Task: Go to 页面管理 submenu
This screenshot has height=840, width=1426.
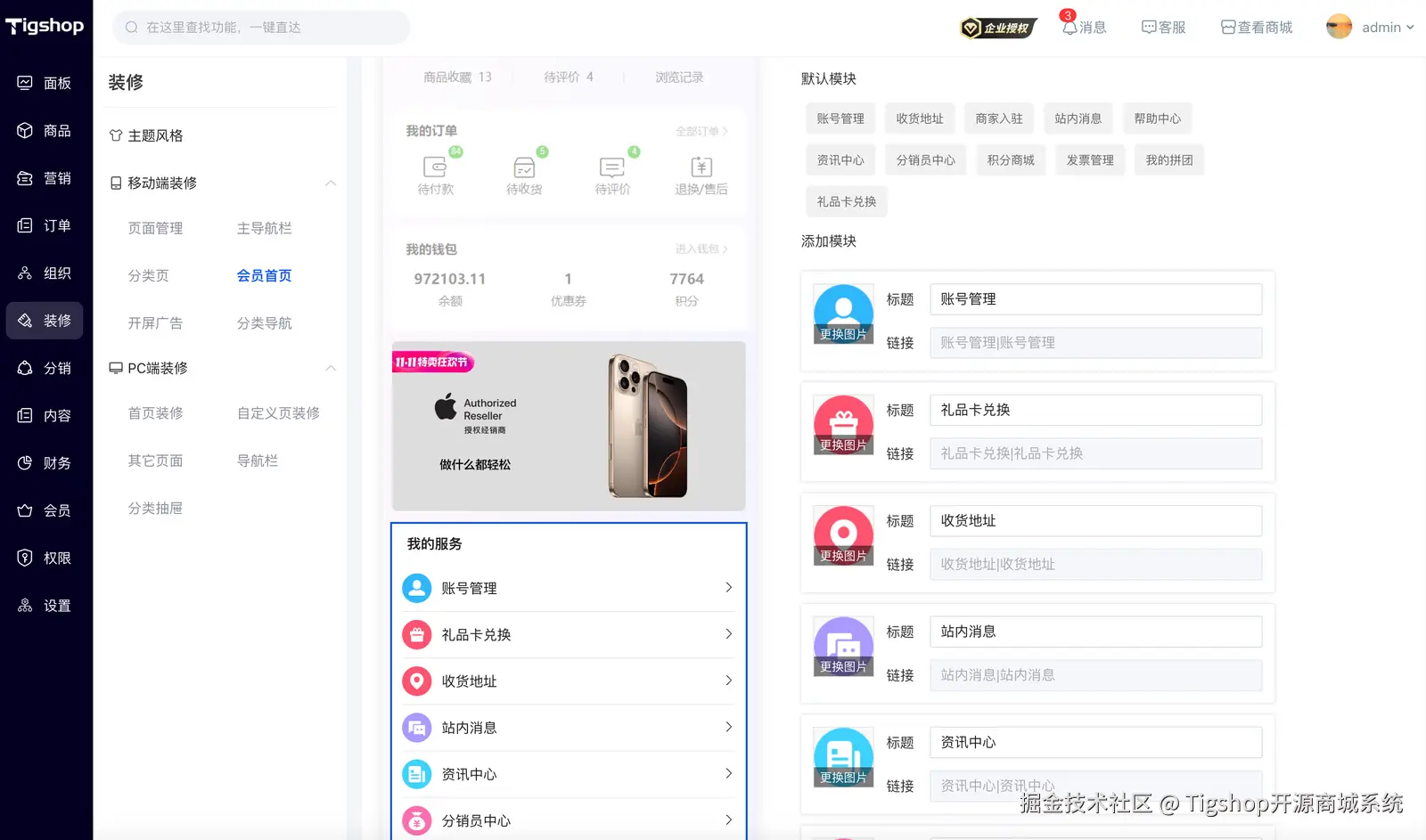Action: 155,228
